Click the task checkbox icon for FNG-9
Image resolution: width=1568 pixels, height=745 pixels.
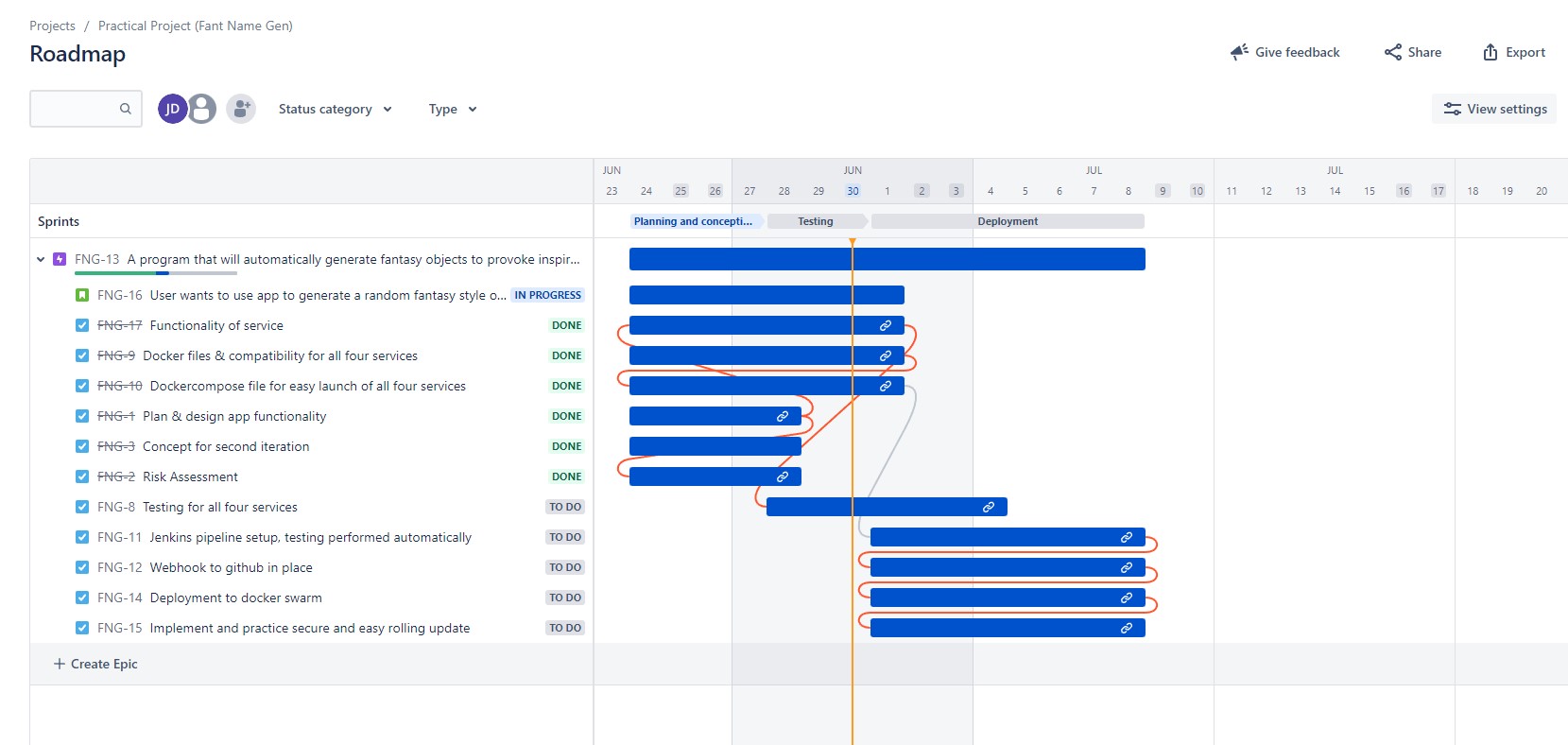(x=82, y=355)
